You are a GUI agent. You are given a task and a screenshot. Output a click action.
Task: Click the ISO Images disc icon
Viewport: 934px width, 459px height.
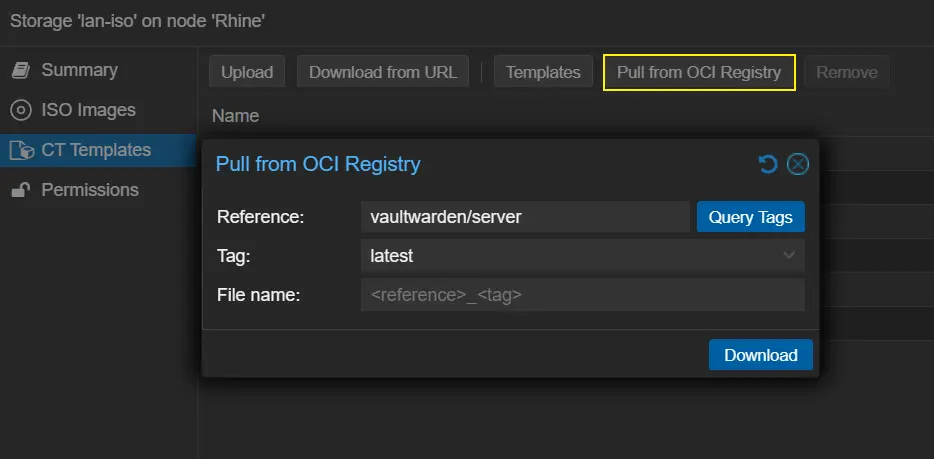21,110
